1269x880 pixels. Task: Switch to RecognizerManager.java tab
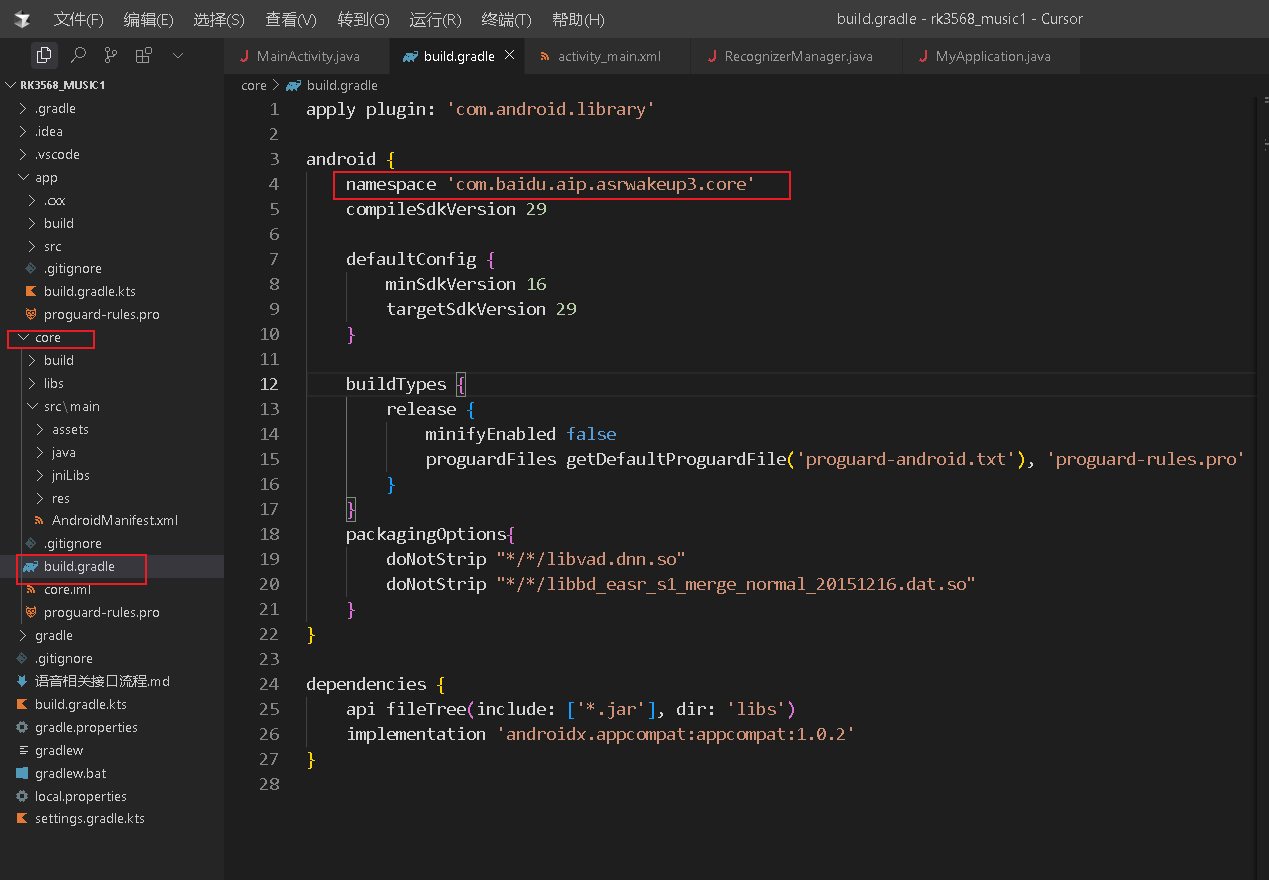(797, 56)
